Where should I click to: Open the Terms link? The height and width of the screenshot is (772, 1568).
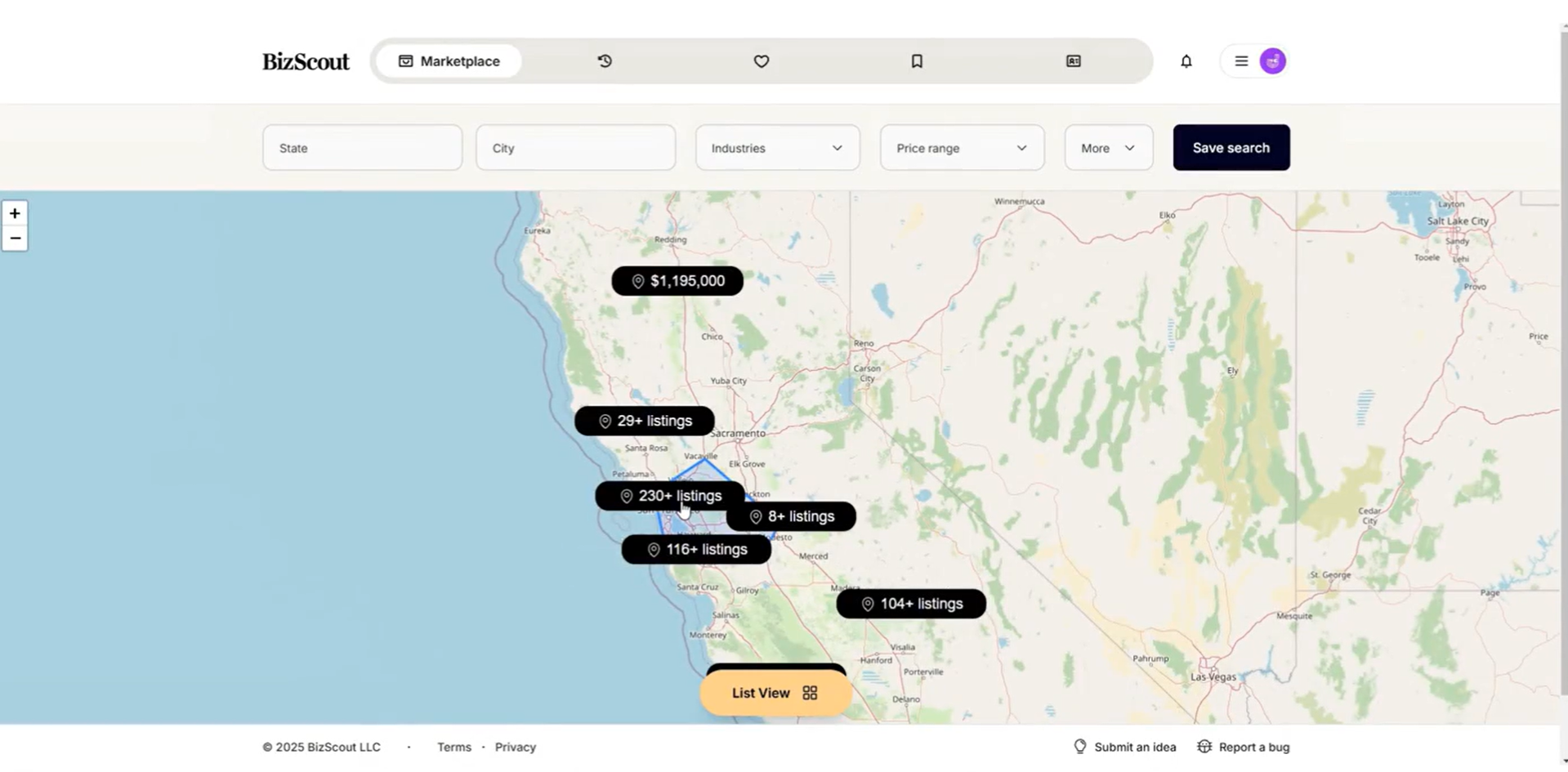click(x=453, y=747)
